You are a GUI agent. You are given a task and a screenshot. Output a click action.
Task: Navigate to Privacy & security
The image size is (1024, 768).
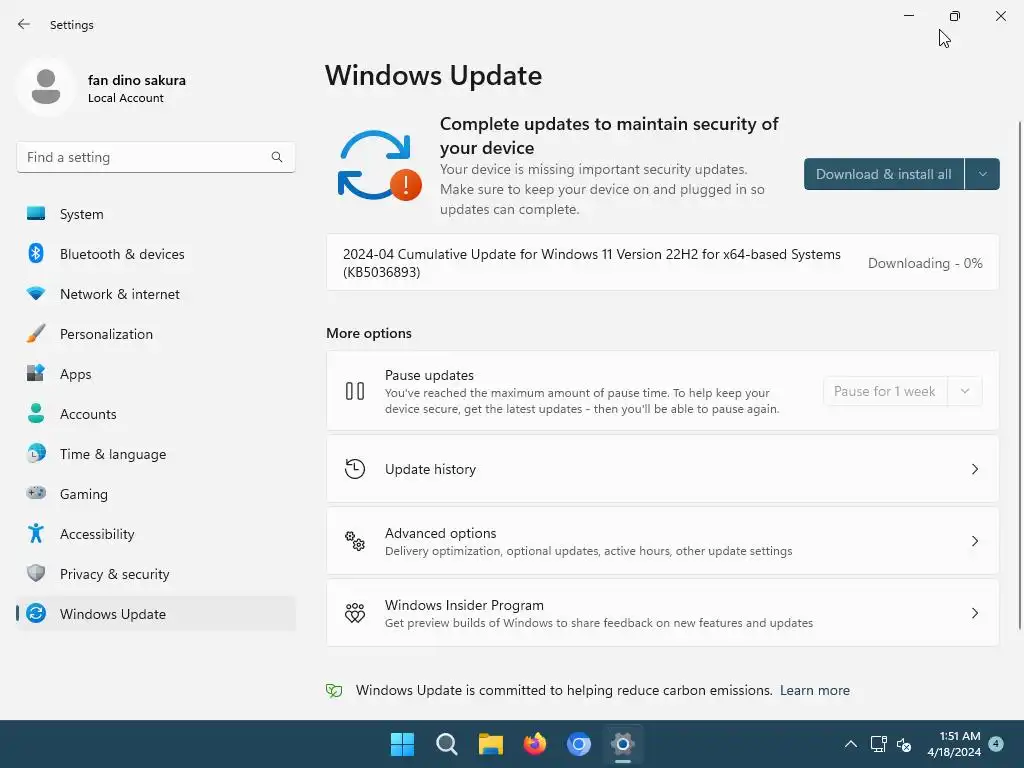(x=156, y=573)
